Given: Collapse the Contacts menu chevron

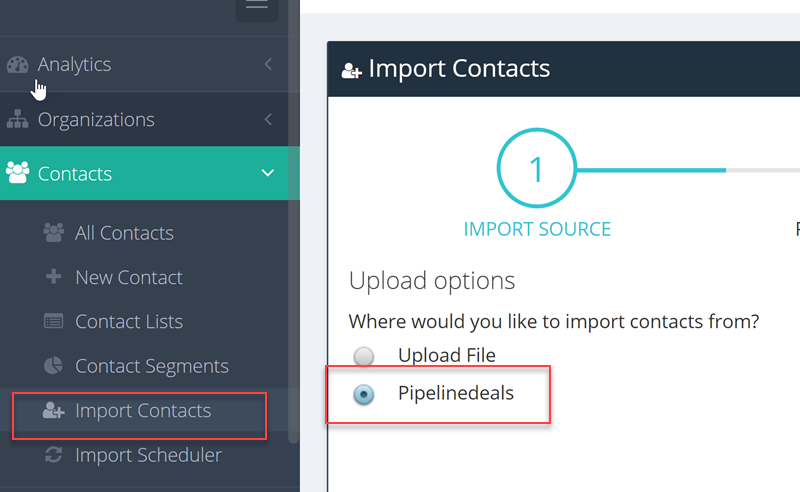Looking at the screenshot, I should click(x=268, y=173).
